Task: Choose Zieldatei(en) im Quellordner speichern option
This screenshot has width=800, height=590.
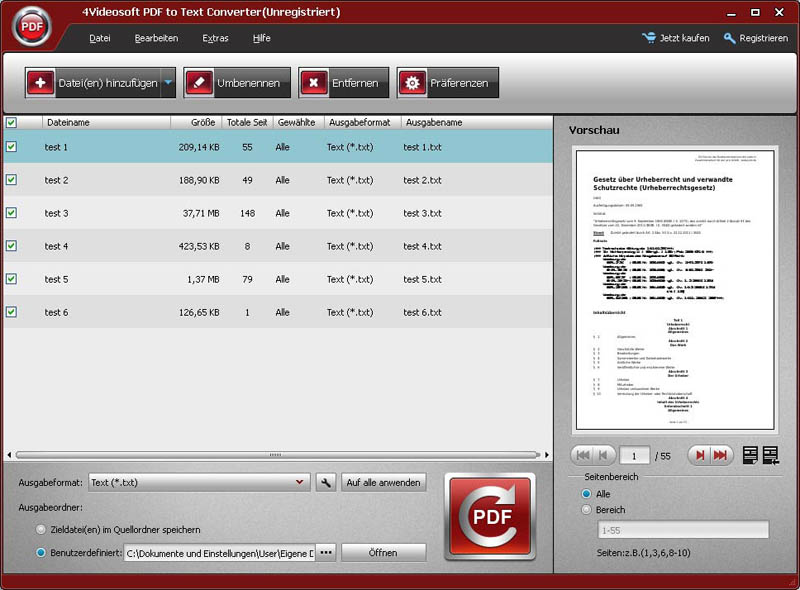Action: pyautogui.click(x=41, y=529)
